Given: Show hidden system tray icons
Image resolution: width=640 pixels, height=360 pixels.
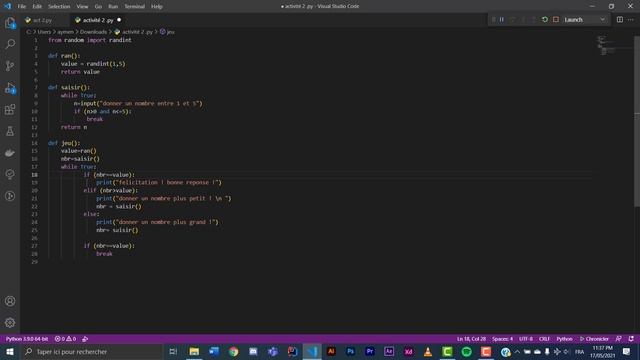Looking at the screenshot, I should 517,352.
